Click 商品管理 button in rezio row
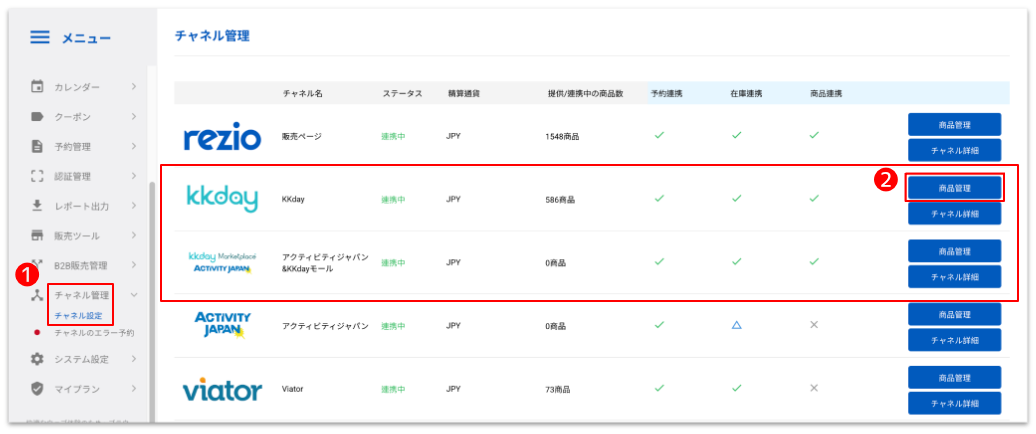Viewport: 1036px width, 434px height. point(954,124)
